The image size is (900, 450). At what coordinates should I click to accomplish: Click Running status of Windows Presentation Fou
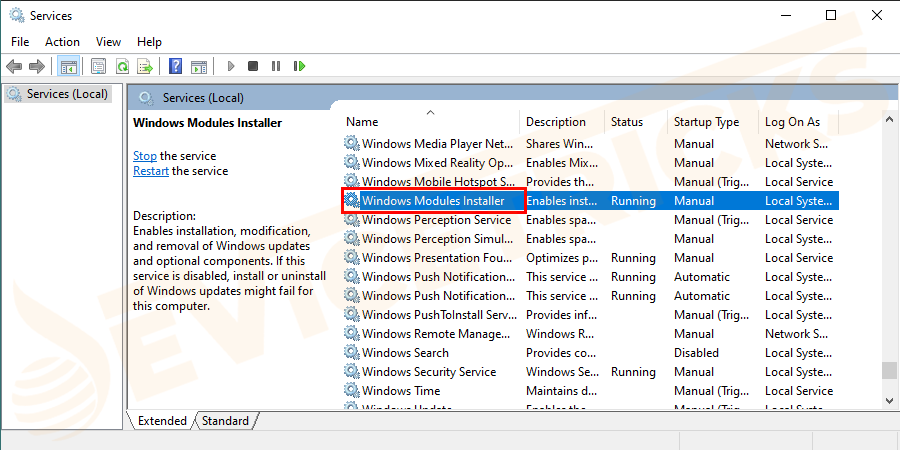pyautogui.click(x=633, y=258)
